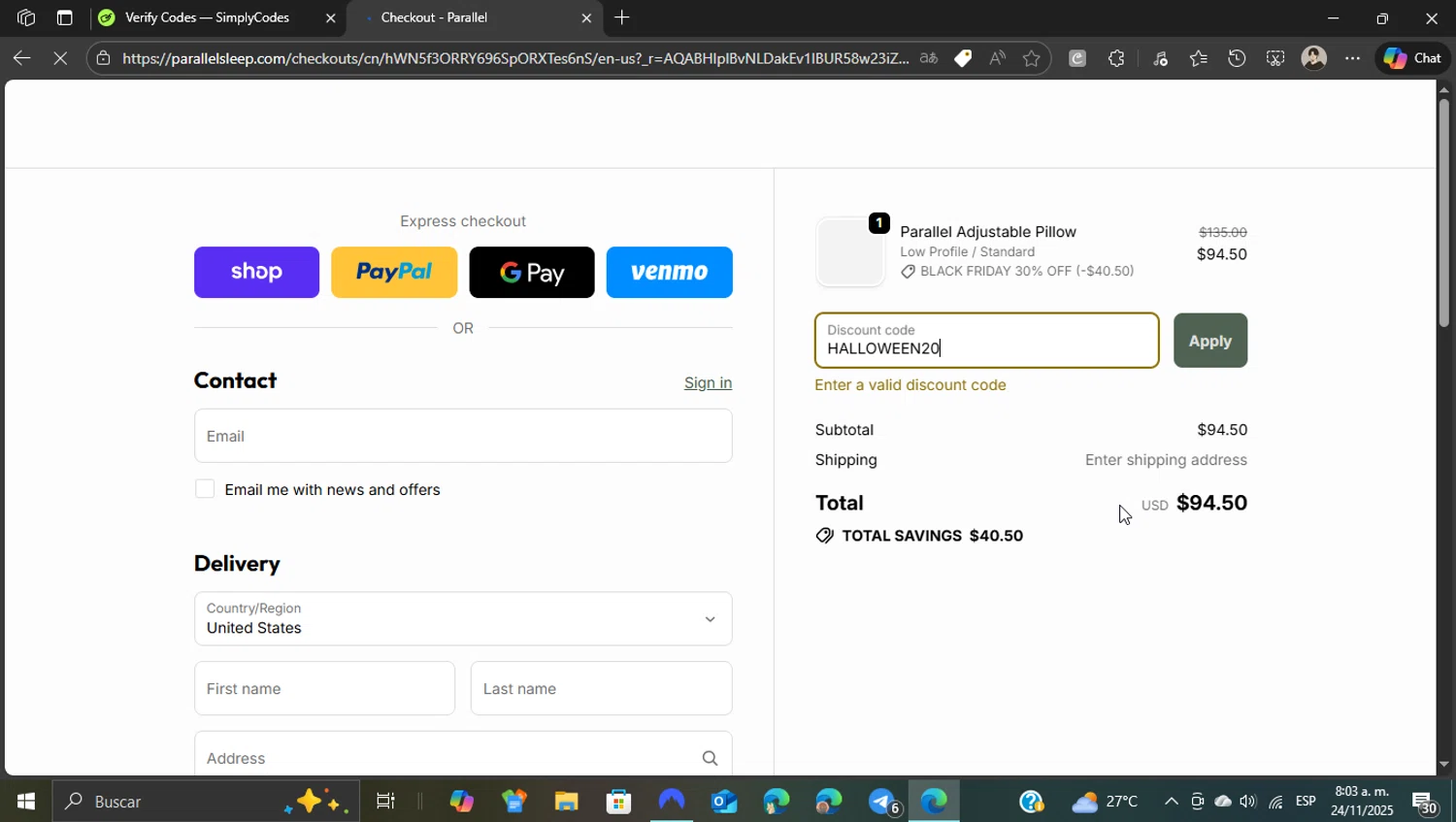Close the Checkout - Parallel tab

pos(586,17)
